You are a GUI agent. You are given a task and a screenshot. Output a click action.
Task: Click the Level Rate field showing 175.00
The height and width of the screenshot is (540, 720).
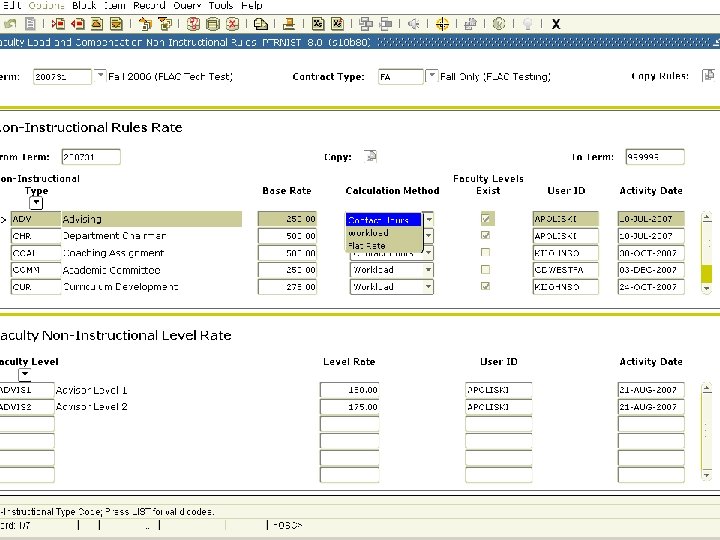349,407
